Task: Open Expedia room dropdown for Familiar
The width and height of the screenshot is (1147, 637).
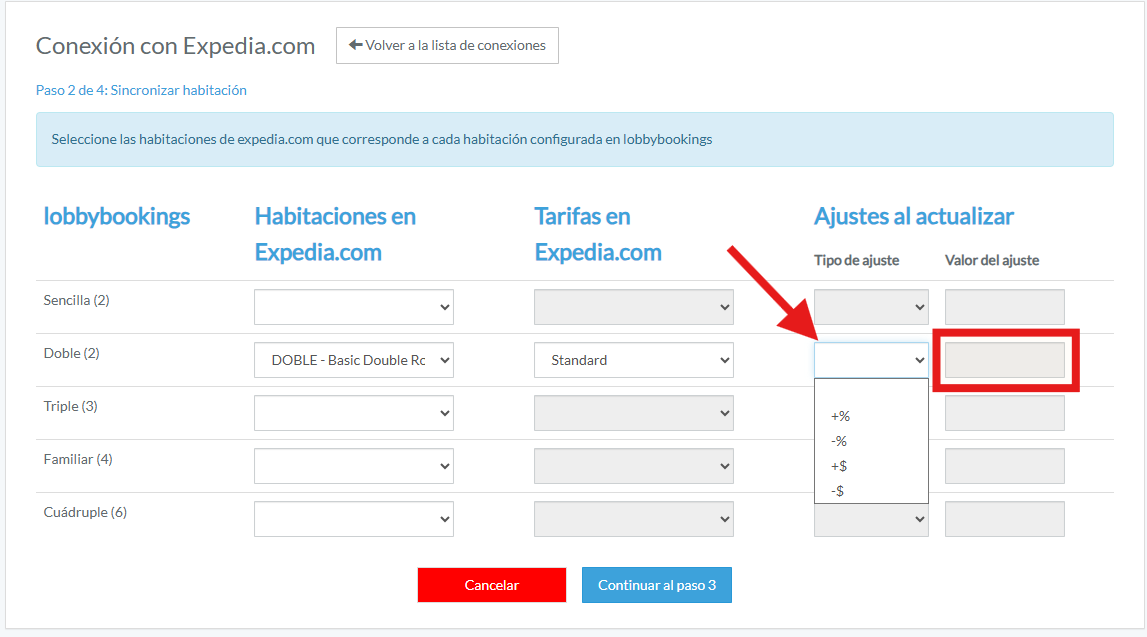Action: 354,466
